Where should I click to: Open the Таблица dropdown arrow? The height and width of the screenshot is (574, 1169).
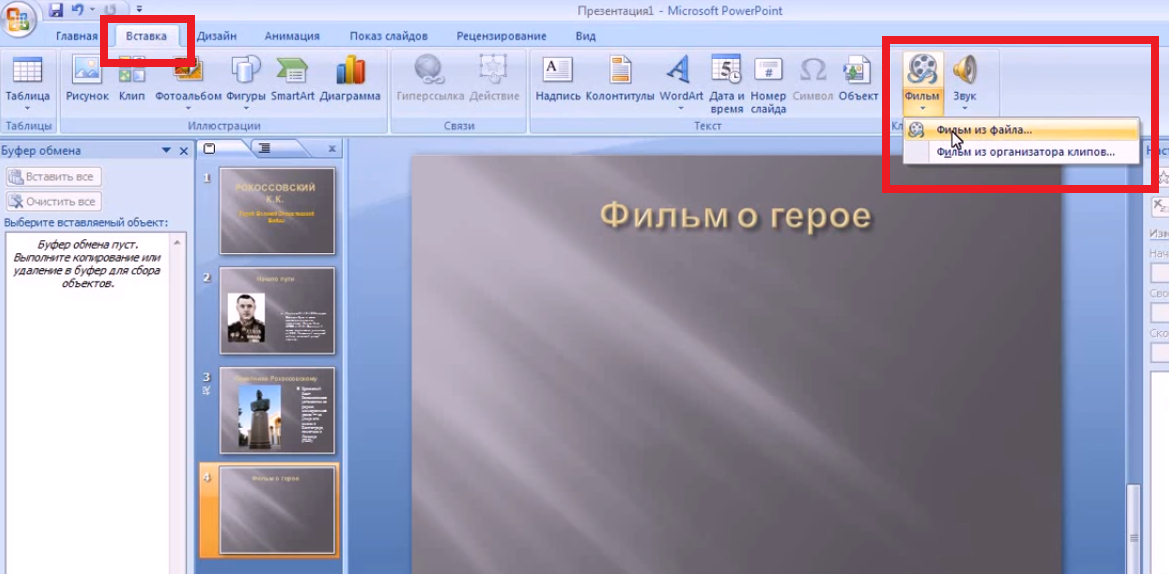(x=28, y=109)
